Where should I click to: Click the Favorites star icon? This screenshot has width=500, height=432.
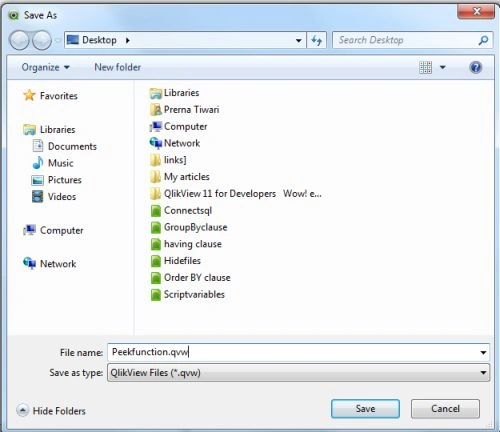click(x=29, y=95)
